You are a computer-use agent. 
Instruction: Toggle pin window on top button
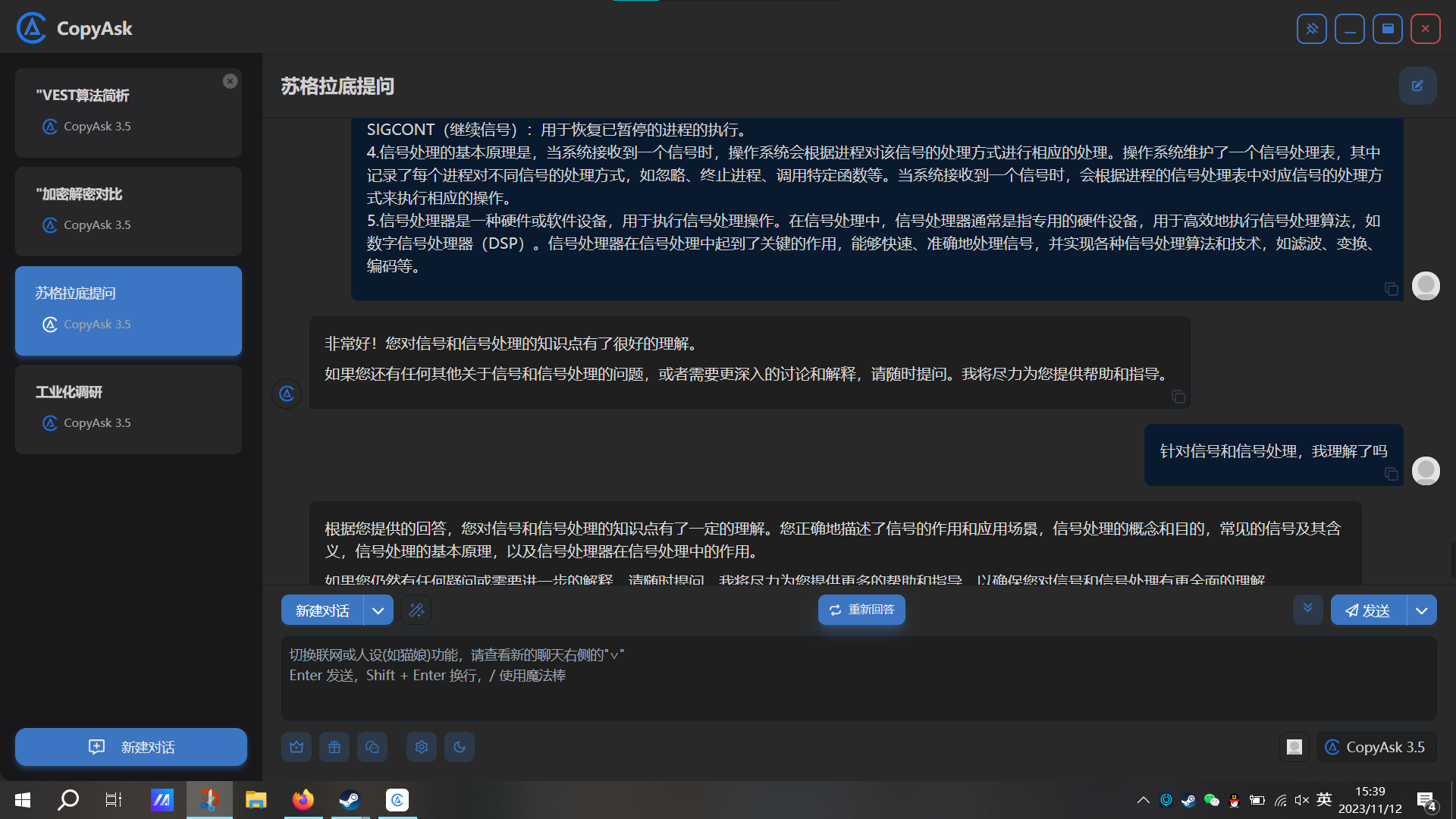tap(1311, 29)
